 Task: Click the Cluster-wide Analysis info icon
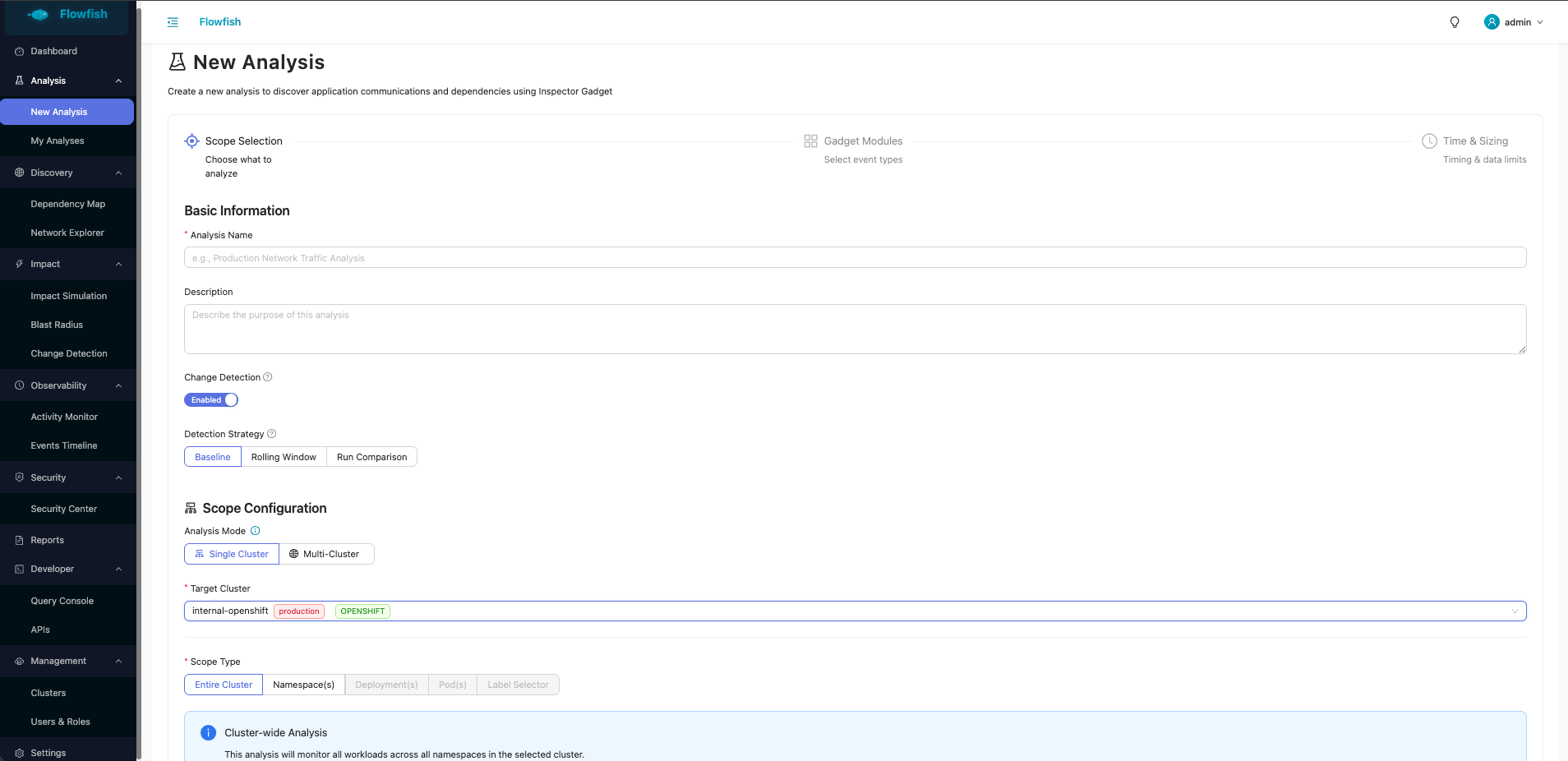(209, 733)
